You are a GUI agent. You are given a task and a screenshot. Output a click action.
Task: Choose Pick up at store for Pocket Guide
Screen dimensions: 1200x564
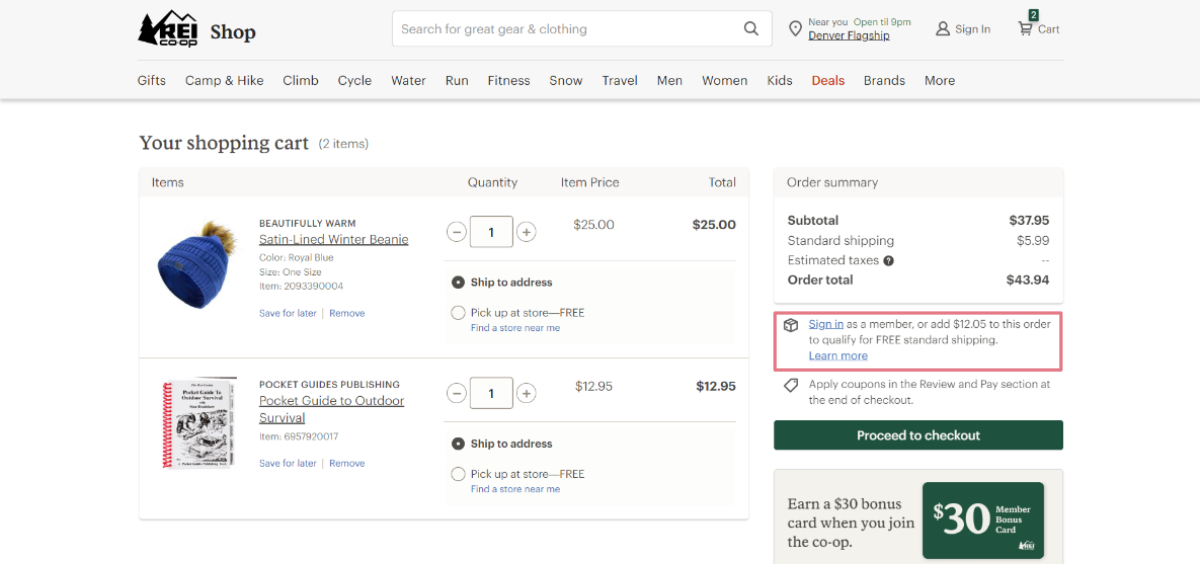click(458, 474)
